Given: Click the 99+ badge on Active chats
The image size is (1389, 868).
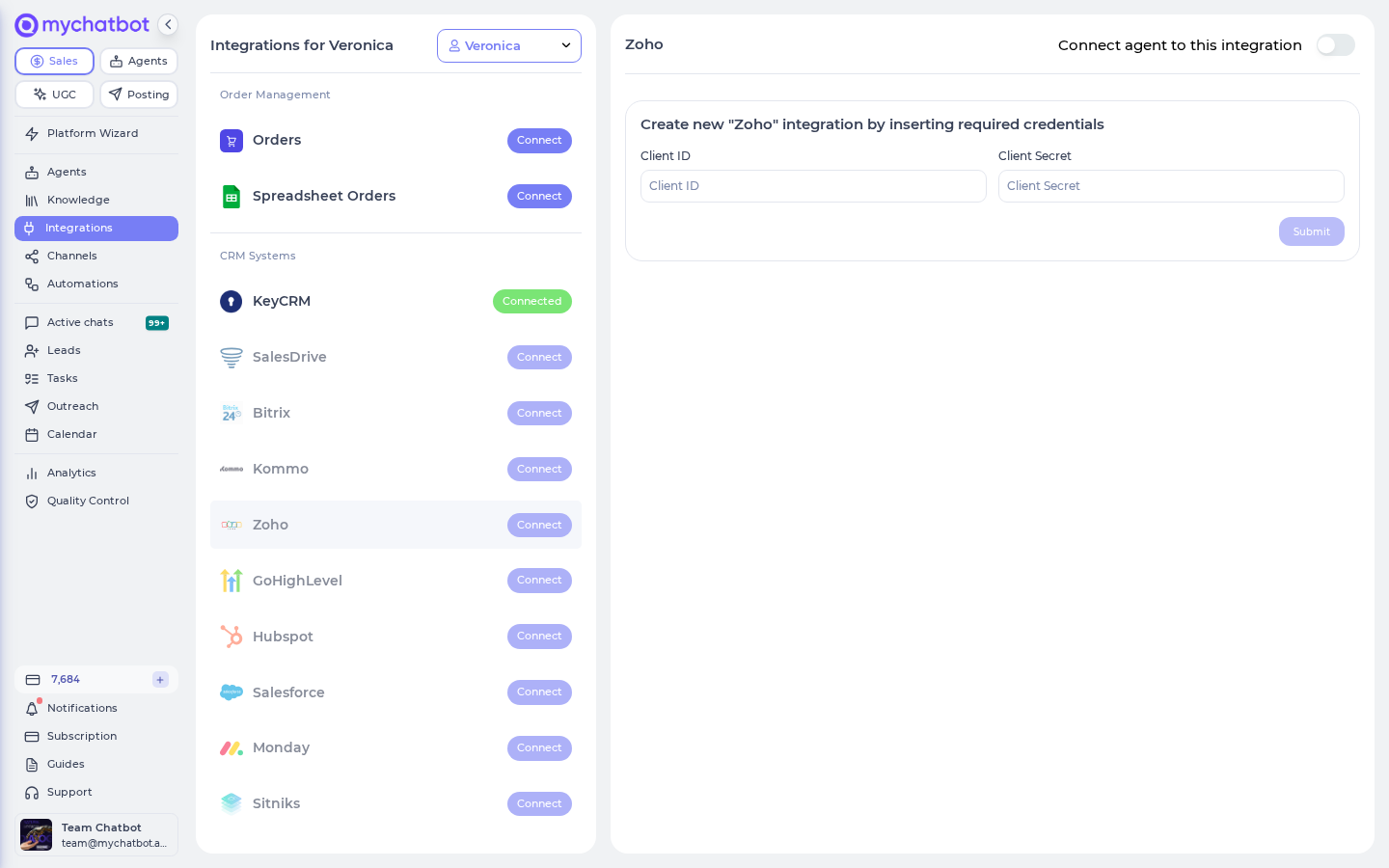Looking at the screenshot, I should pyautogui.click(x=157, y=323).
